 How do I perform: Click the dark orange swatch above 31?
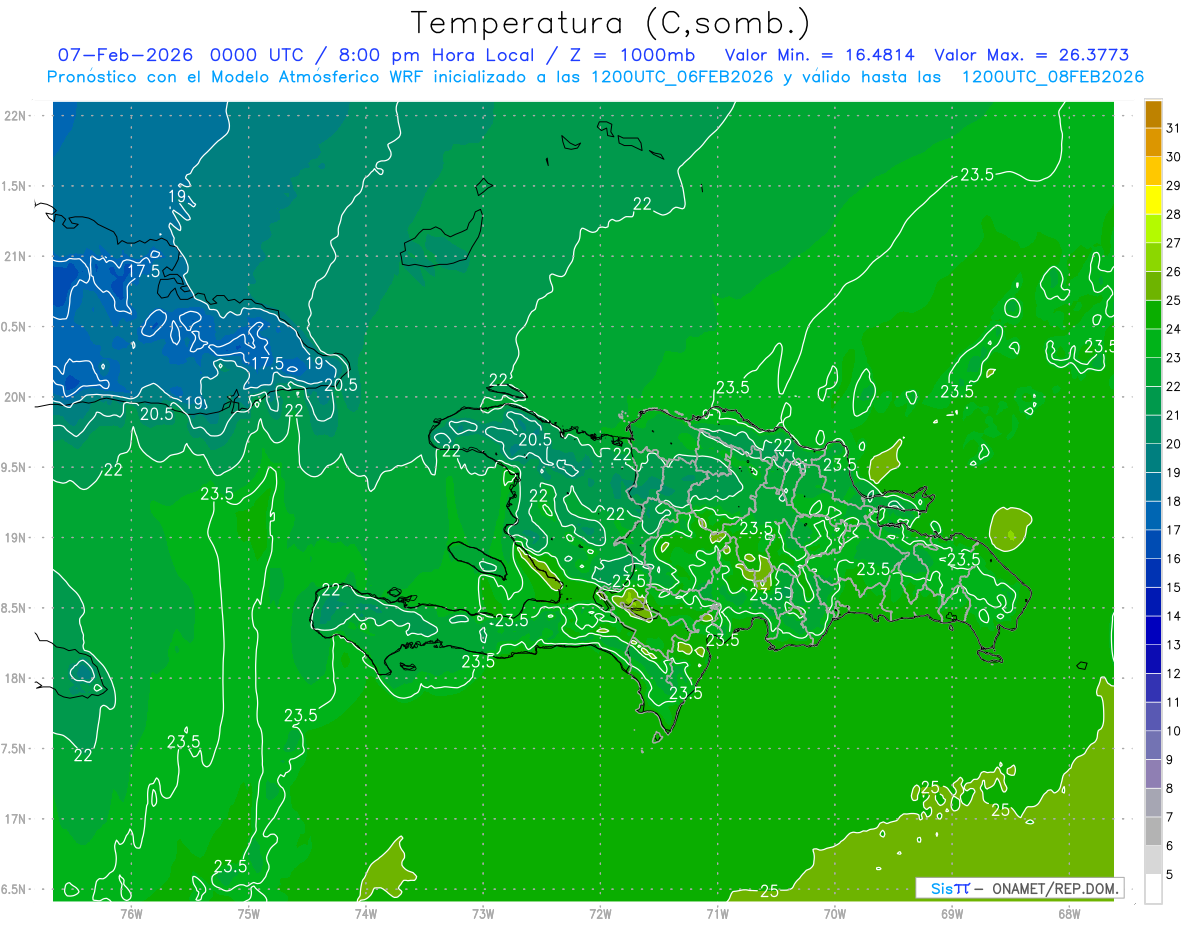pos(1153,114)
